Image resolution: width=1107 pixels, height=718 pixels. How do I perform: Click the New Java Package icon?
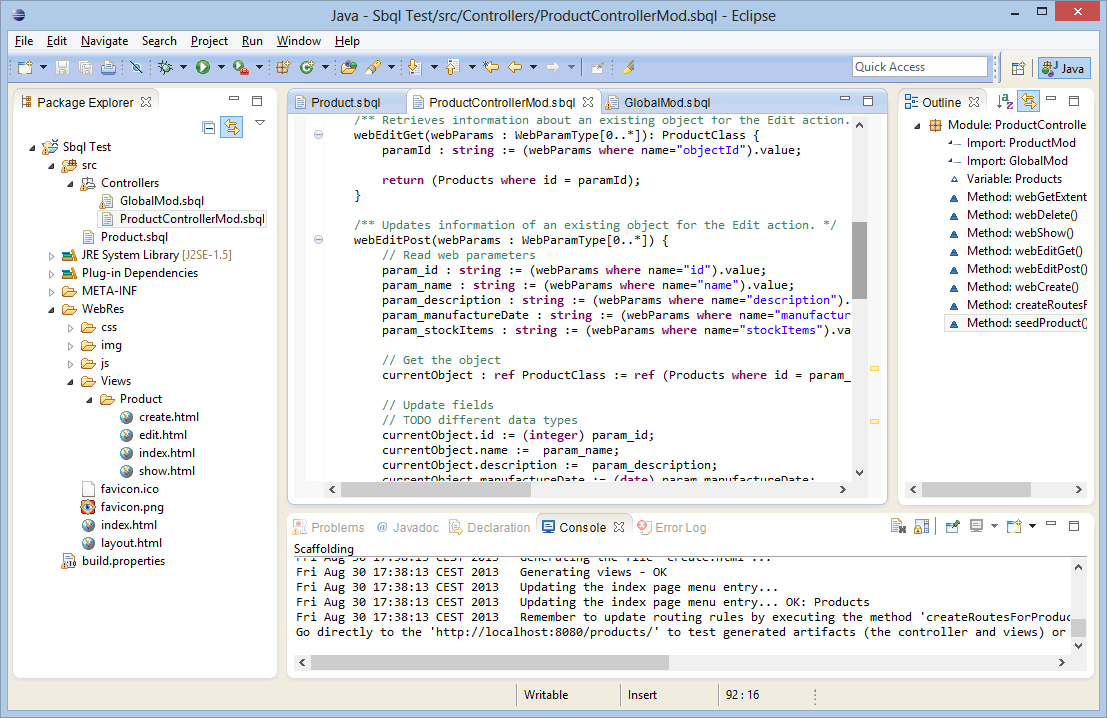284,67
